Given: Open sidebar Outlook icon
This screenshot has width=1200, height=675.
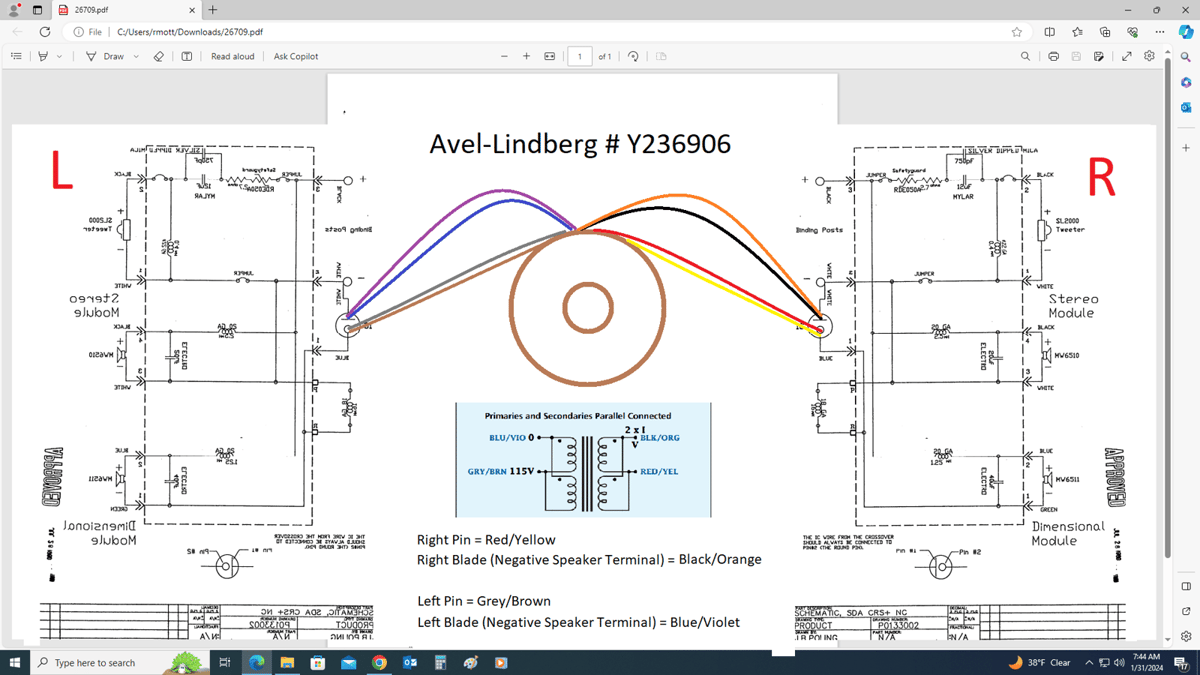Looking at the screenshot, I should (1186, 108).
